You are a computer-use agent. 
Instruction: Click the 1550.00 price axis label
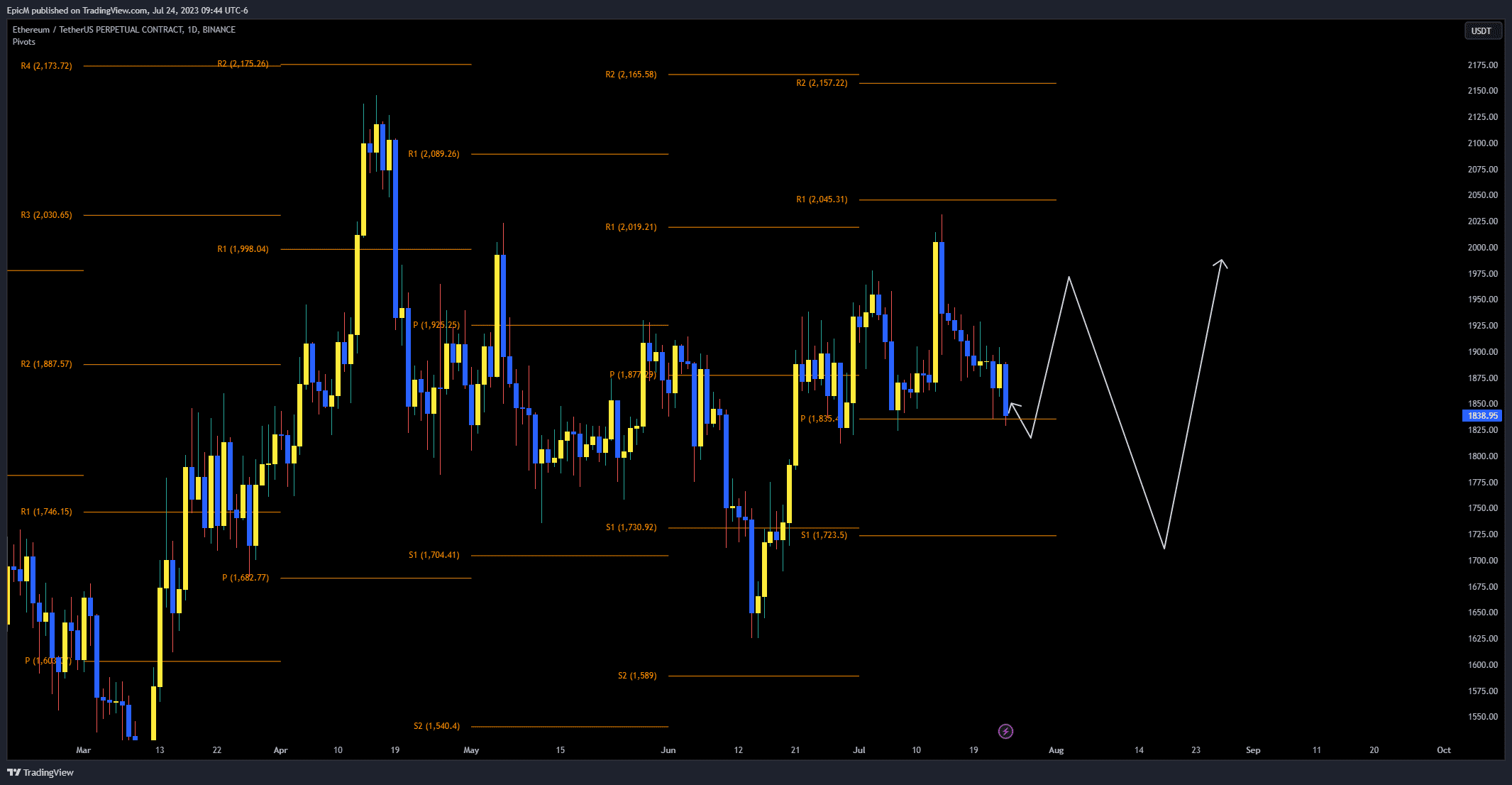coord(1482,717)
